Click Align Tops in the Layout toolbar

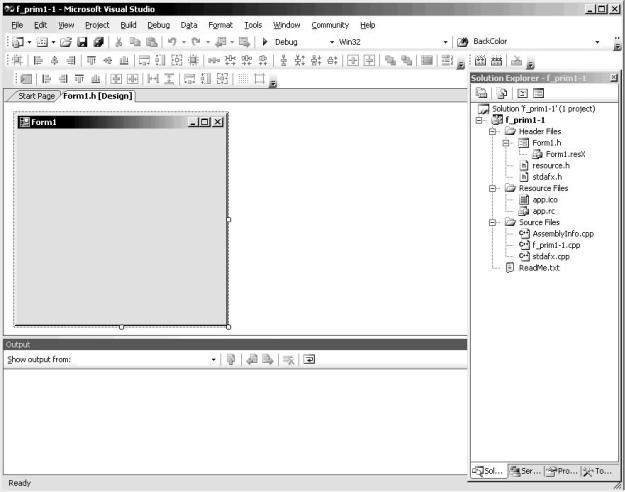tap(91, 60)
